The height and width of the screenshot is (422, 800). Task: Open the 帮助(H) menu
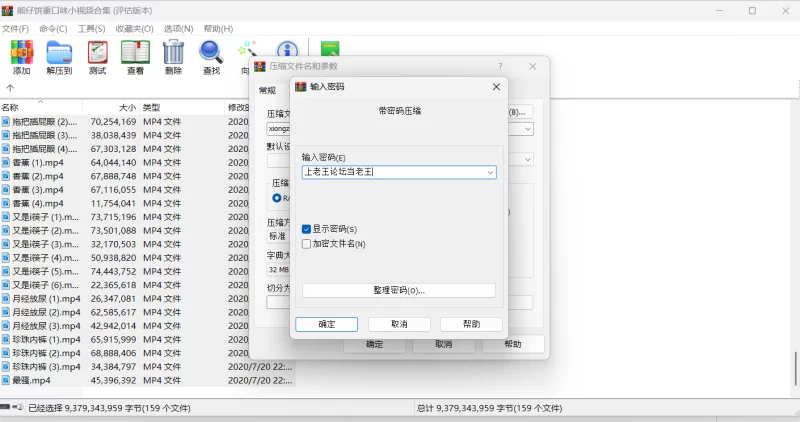[218, 29]
